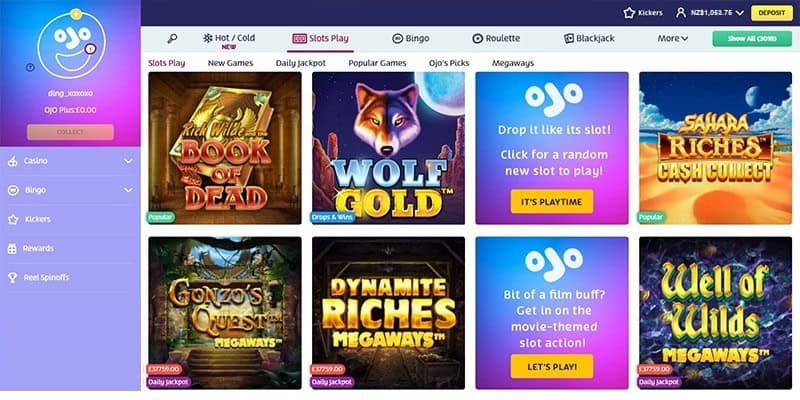
Task: Click the IT'S PLAYTIME button
Action: pos(552,202)
